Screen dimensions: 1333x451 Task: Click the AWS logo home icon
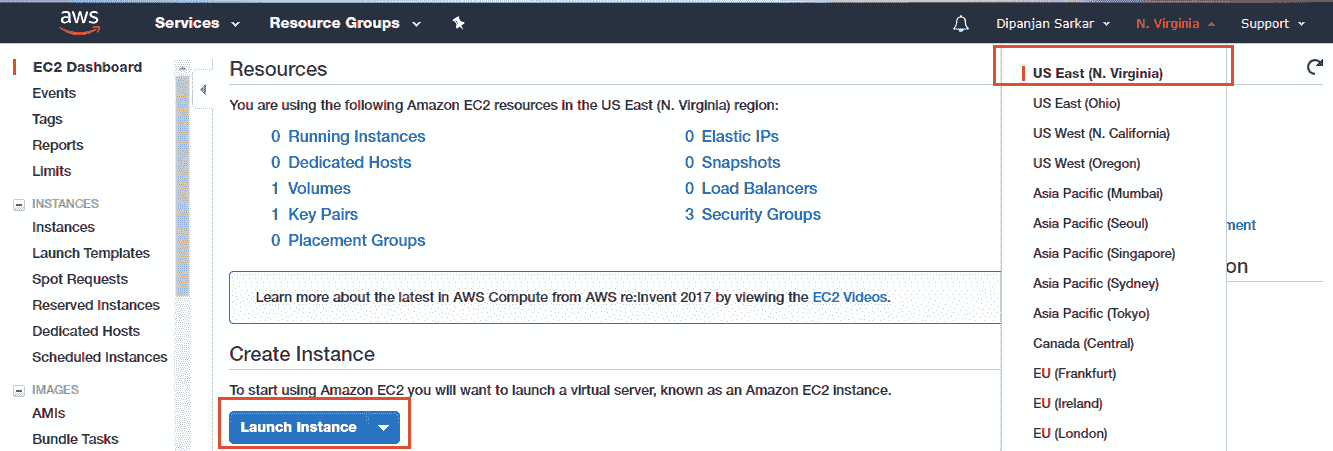pos(79,22)
